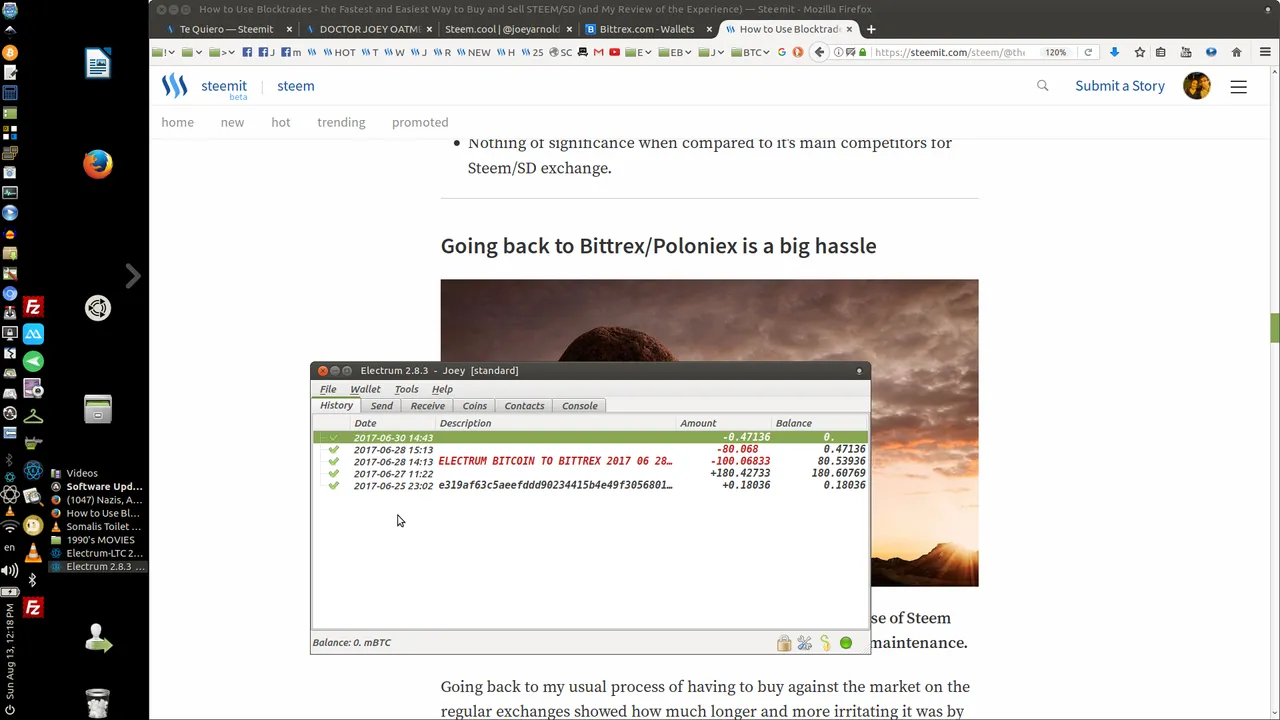Open the log out user icon

pyautogui.click(x=98, y=638)
